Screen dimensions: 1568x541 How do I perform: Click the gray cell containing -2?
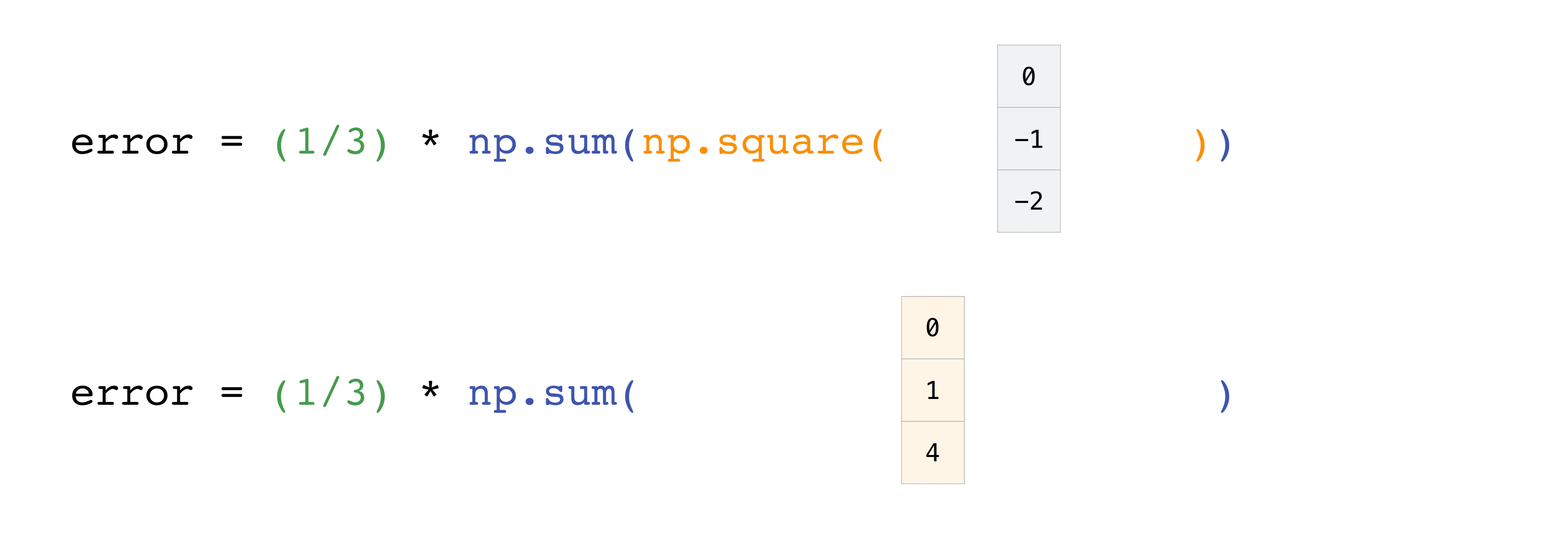(x=1028, y=201)
